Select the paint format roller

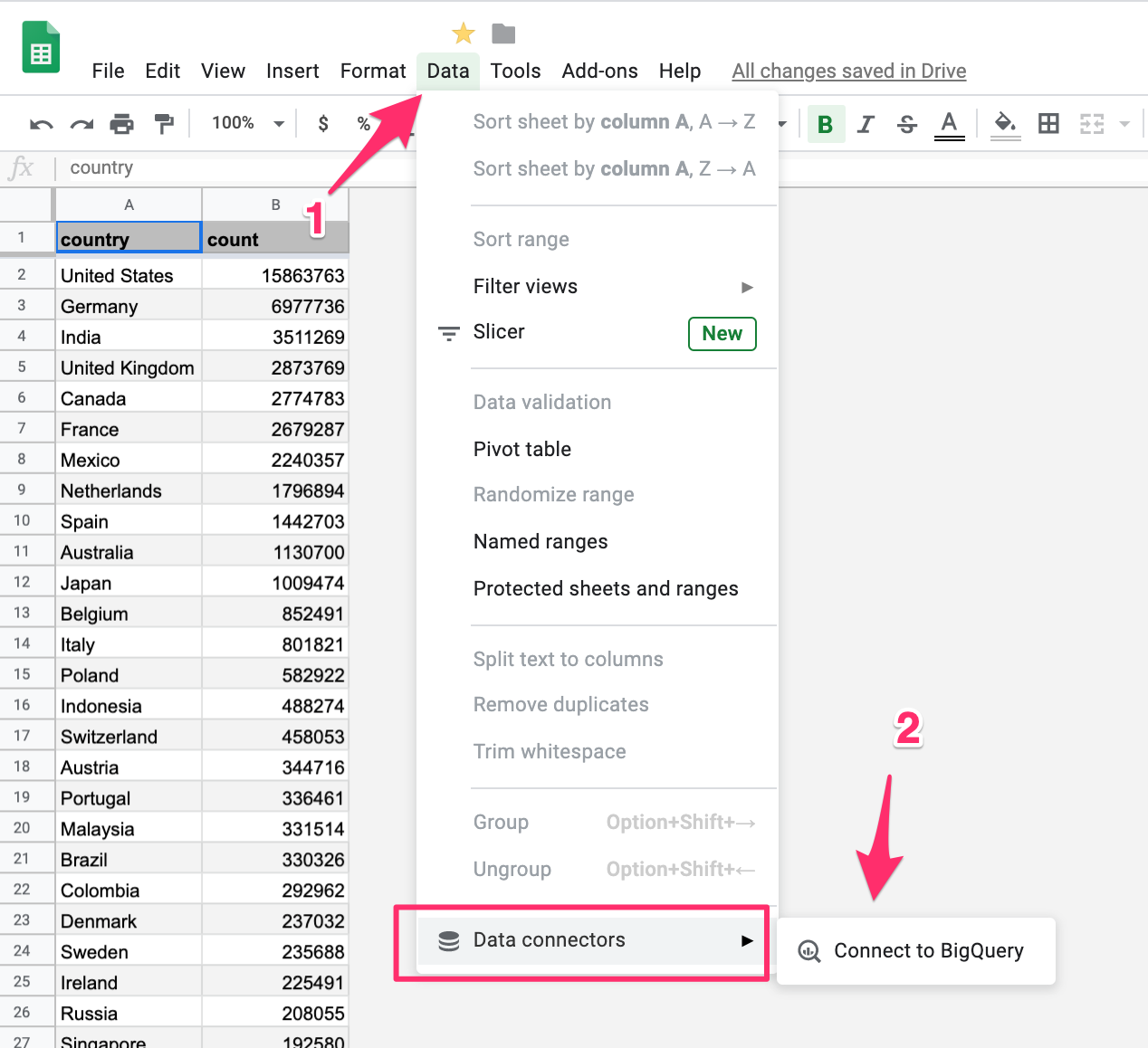click(164, 124)
